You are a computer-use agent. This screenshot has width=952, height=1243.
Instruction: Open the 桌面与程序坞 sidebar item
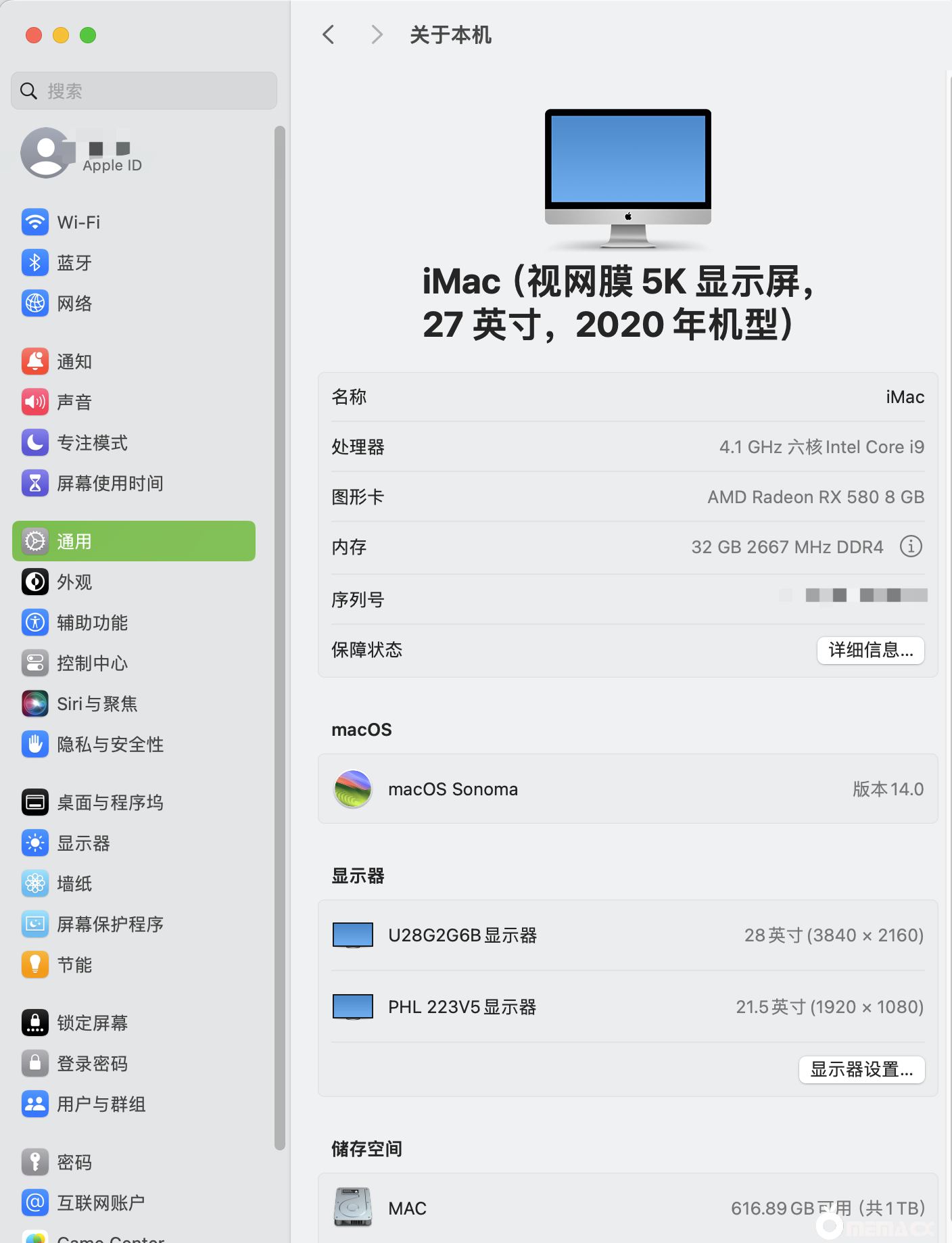(110, 802)
